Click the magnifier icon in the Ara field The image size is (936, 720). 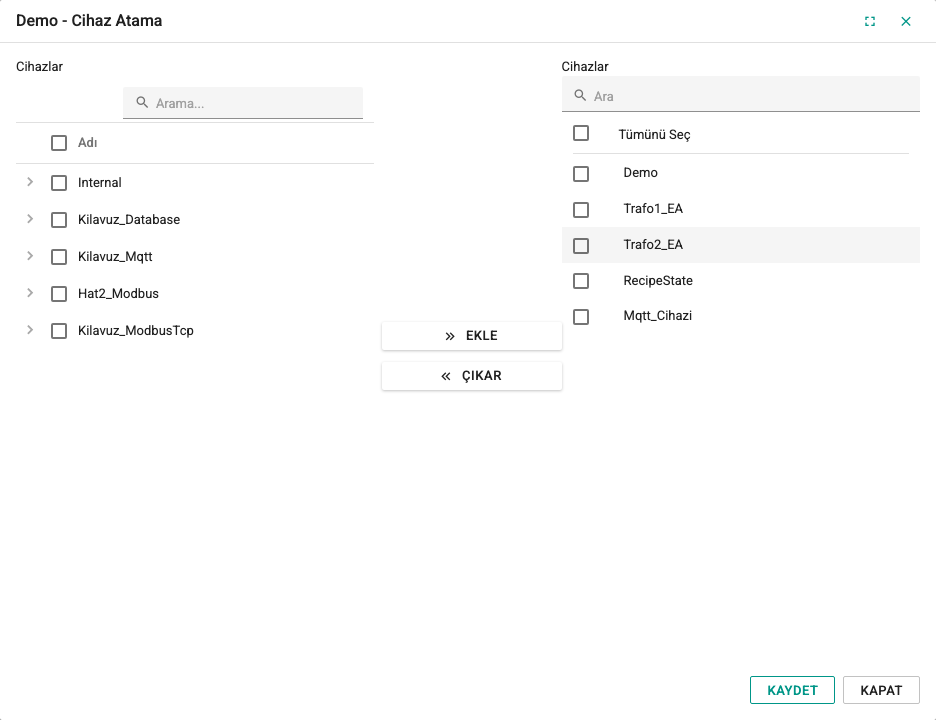pyautogui.click(x=580, y=96)
